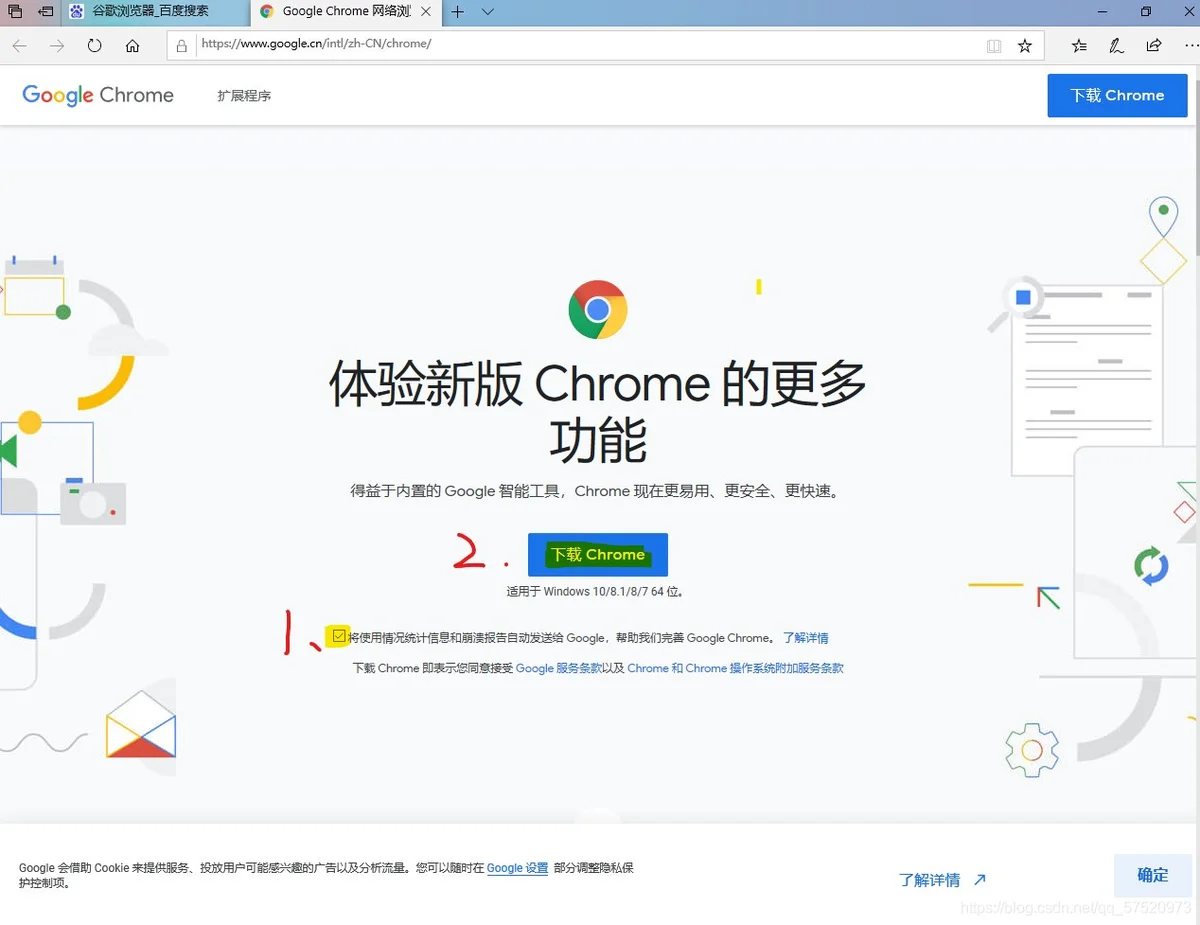Uncheck the usage statistics checkbox
Screen dimensions: 1200x925
340,636
